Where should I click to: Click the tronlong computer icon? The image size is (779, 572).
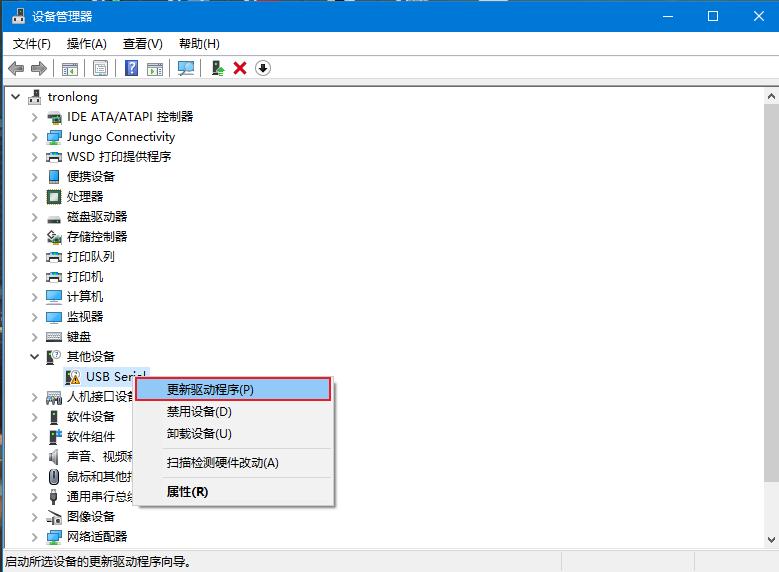point(34,97)
